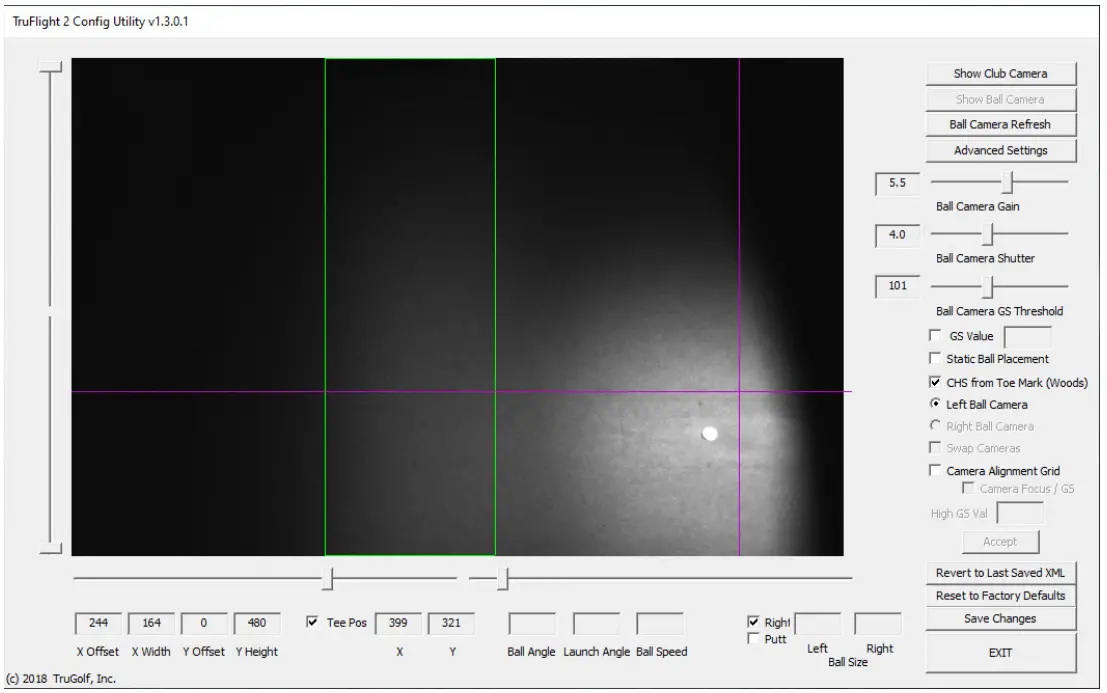
Task: Click the Ball Camera Gain slider handle
Action: [x=1009, y=182]
